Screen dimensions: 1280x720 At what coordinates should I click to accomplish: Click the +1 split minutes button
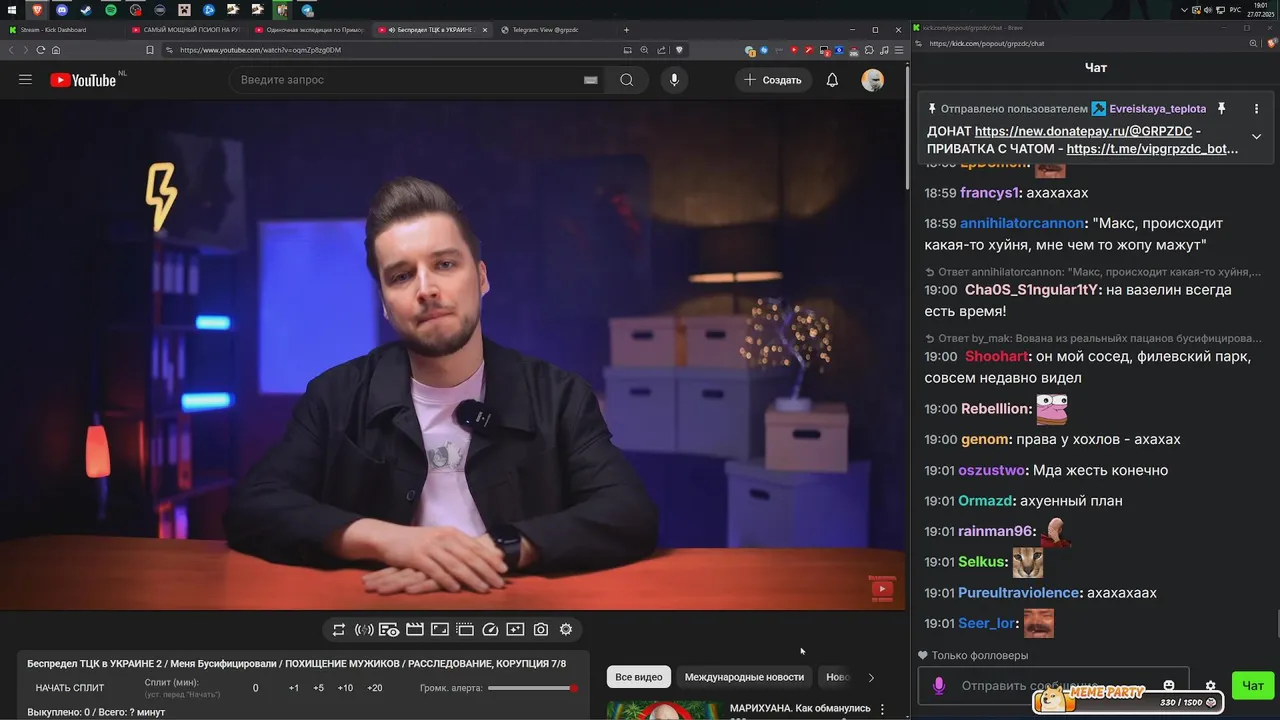[x=294, y=688]
